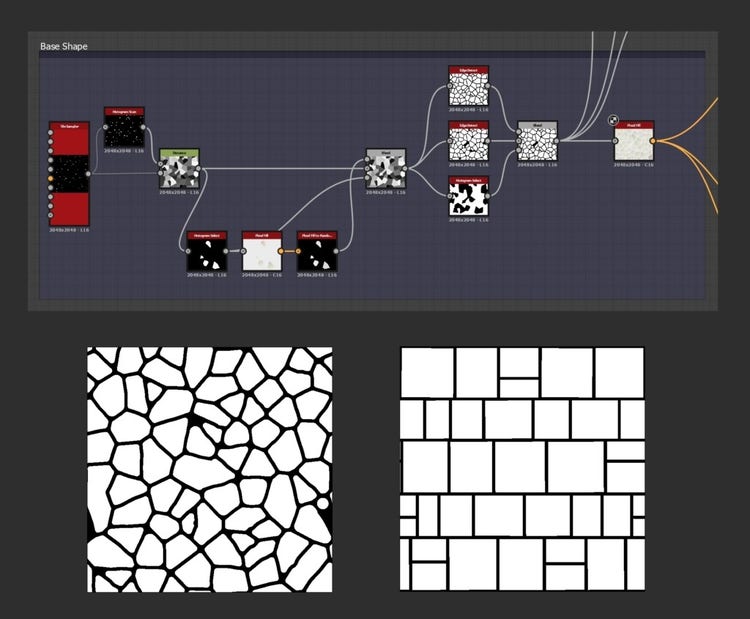Select Histogram Select node with black blobs on white

click(469, 196)
